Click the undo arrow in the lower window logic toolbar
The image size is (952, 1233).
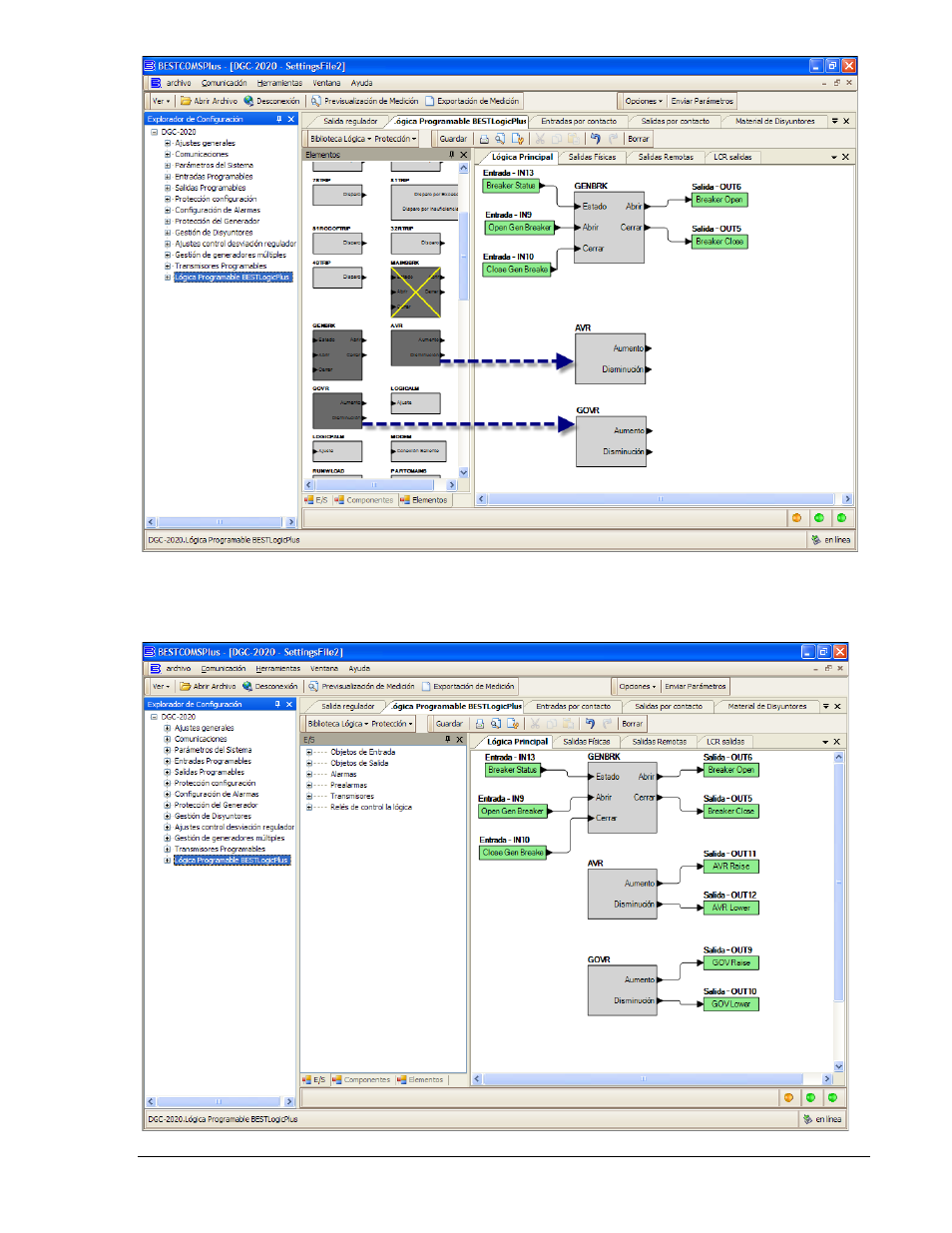pos(590,724)
